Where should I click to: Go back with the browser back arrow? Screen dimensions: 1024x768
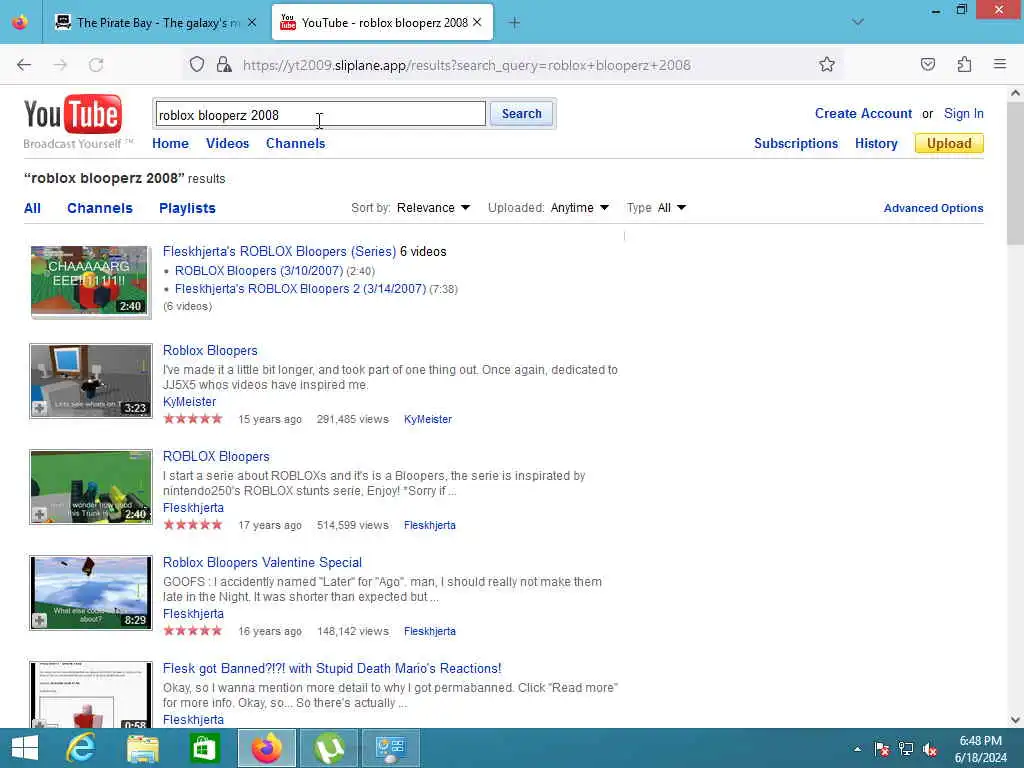(x=24, y=65)
